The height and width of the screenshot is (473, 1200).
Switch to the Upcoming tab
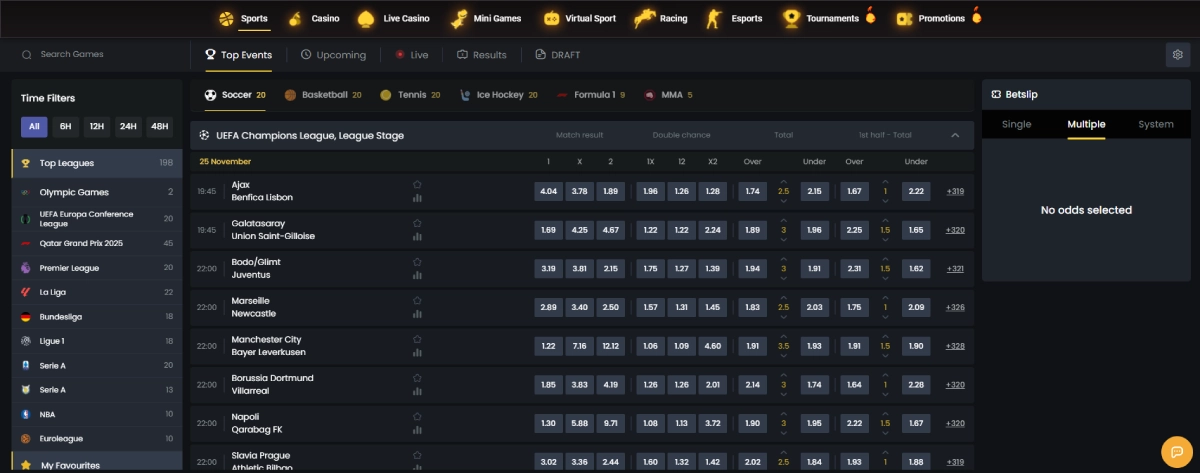(x=333, y=55)
